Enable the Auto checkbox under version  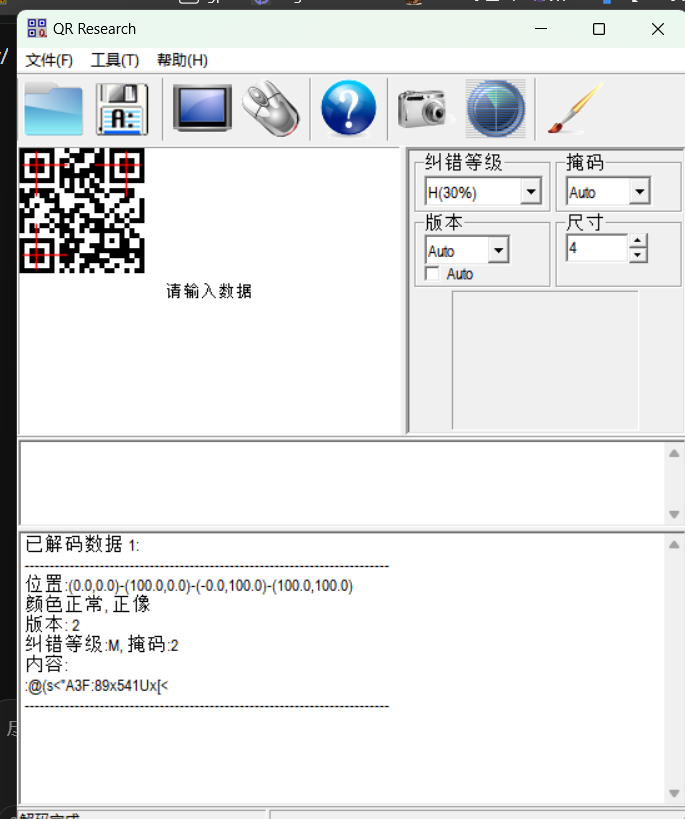pos(433,274)
